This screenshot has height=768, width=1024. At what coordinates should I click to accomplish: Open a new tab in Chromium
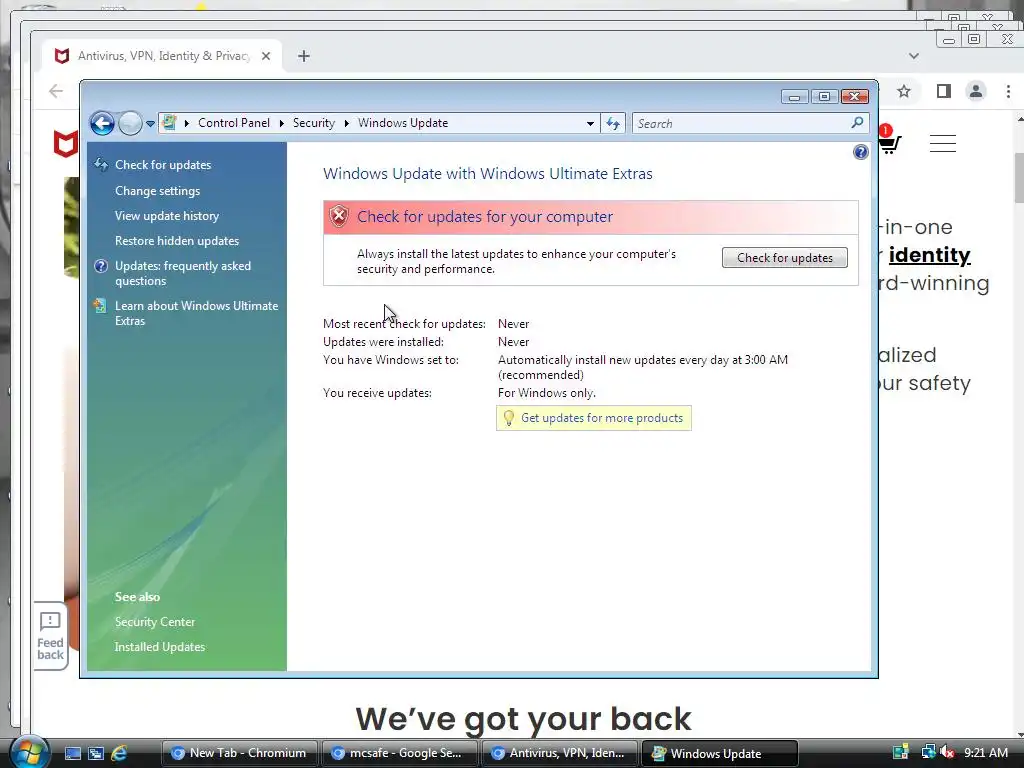click(x=304, y=56)
